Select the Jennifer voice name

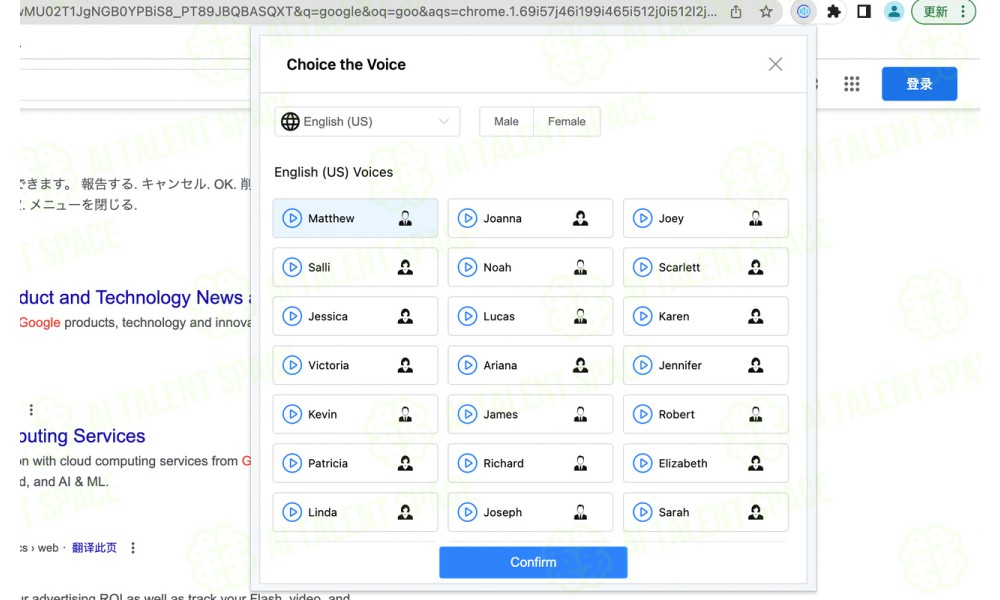[x=680, y=365]
